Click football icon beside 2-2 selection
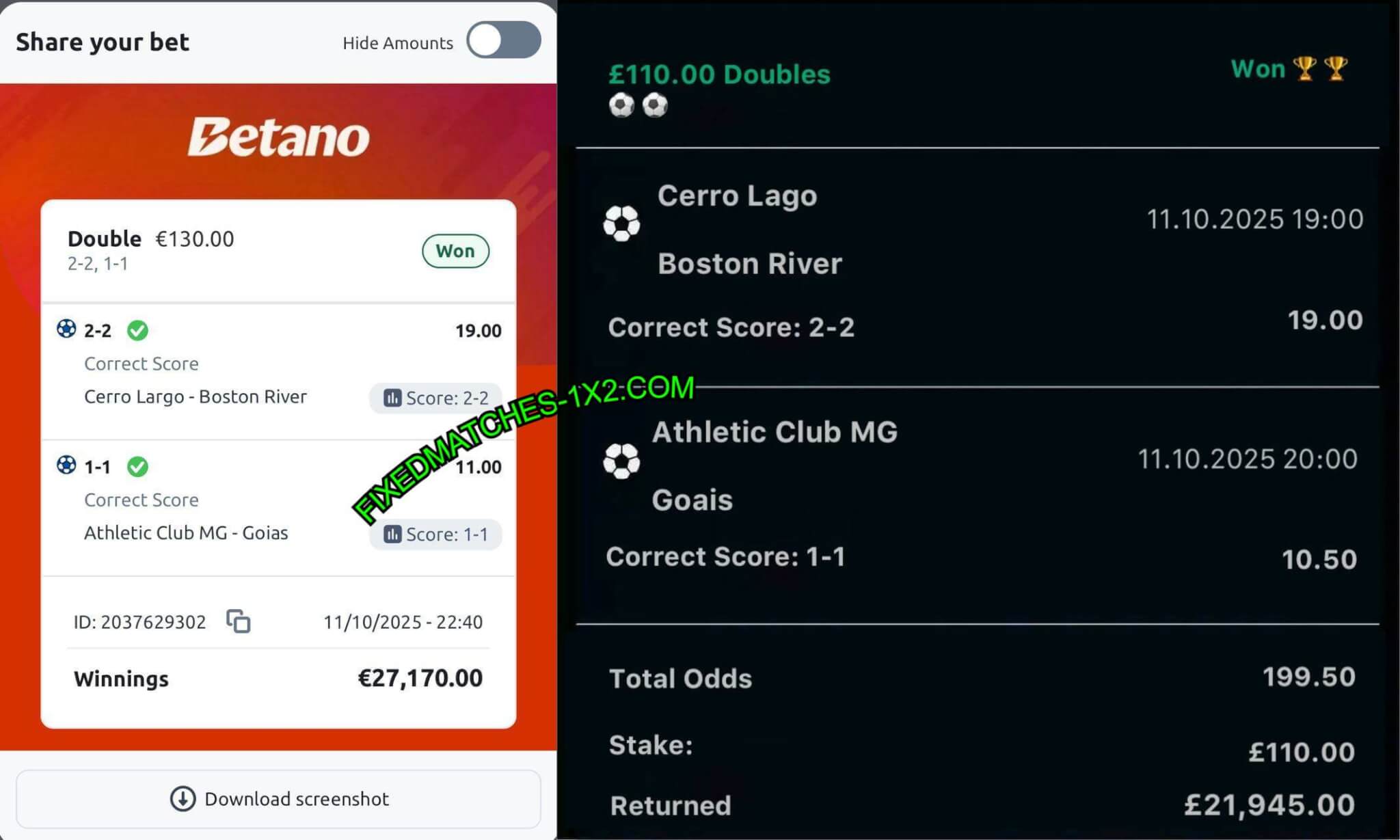This screenshot has width=1400, height=840. click(66, 329)
